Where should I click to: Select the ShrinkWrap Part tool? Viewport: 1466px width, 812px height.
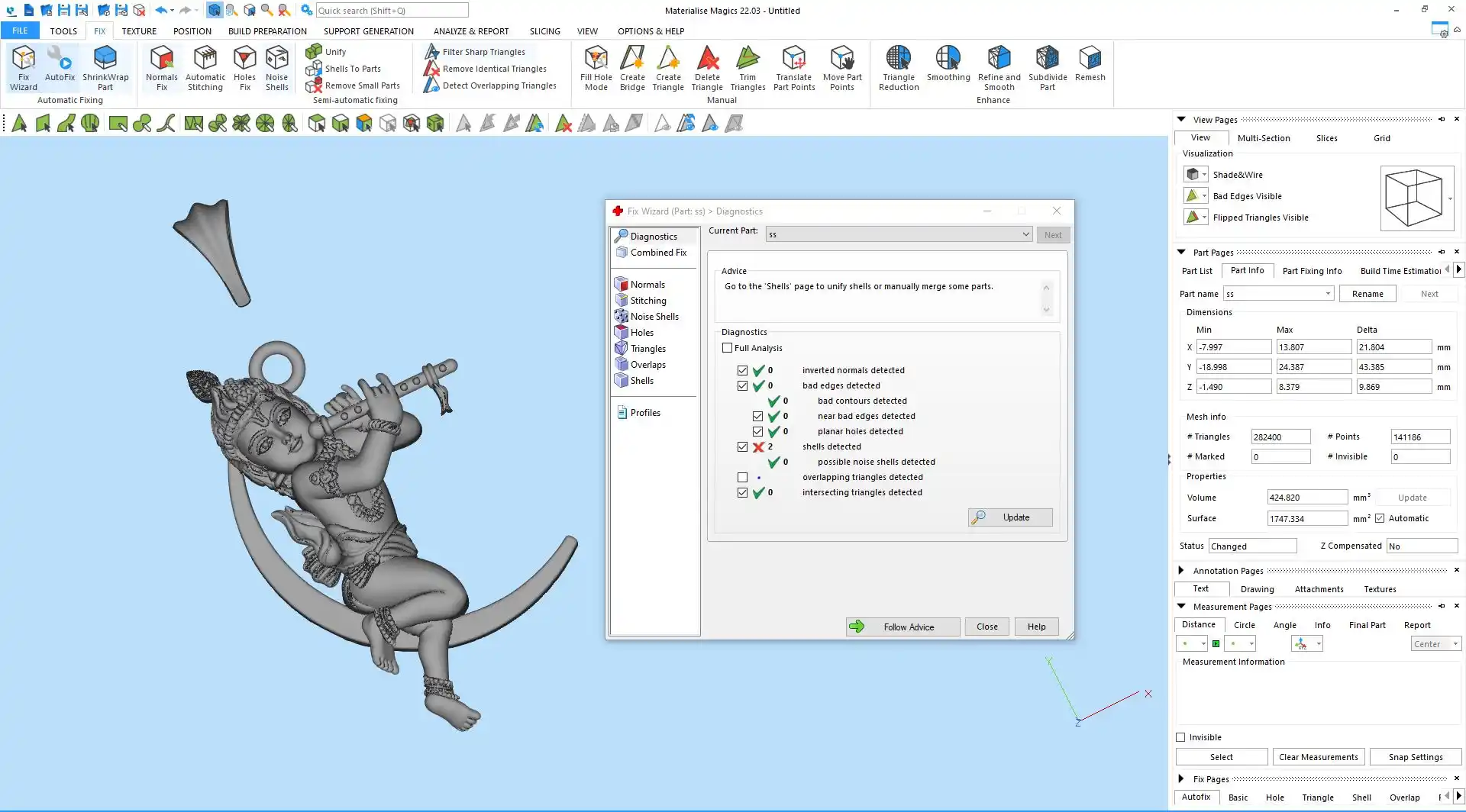tap(105, 67)
